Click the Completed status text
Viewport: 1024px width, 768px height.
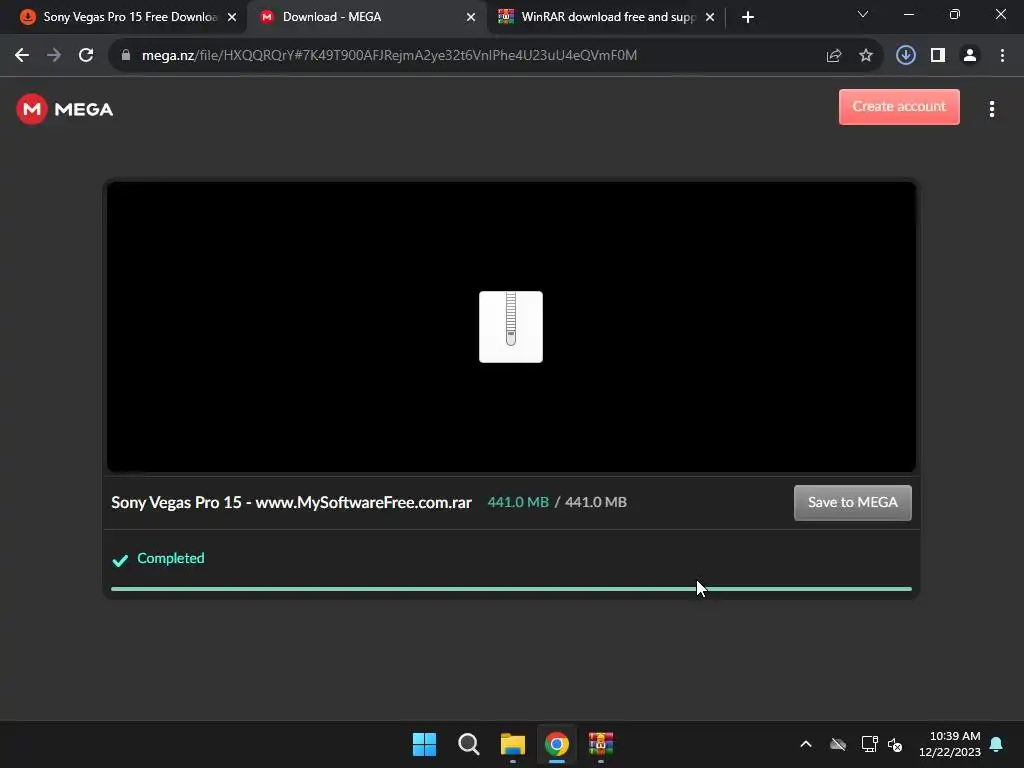pos(170,558)
